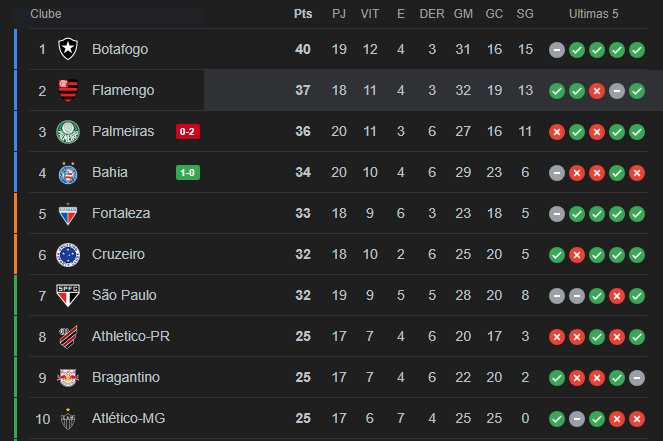
Task: Open the Botafogo team name link
Action: point(120,49)
